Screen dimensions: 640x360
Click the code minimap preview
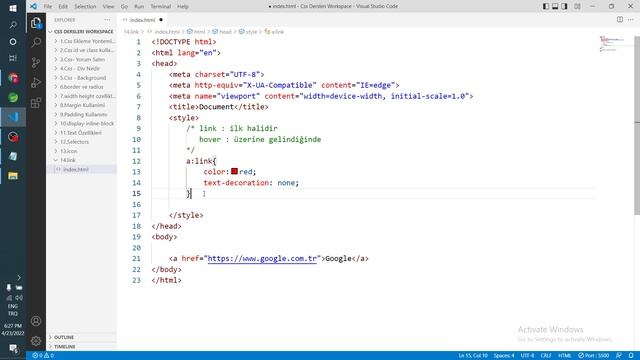tap(611, 44)
